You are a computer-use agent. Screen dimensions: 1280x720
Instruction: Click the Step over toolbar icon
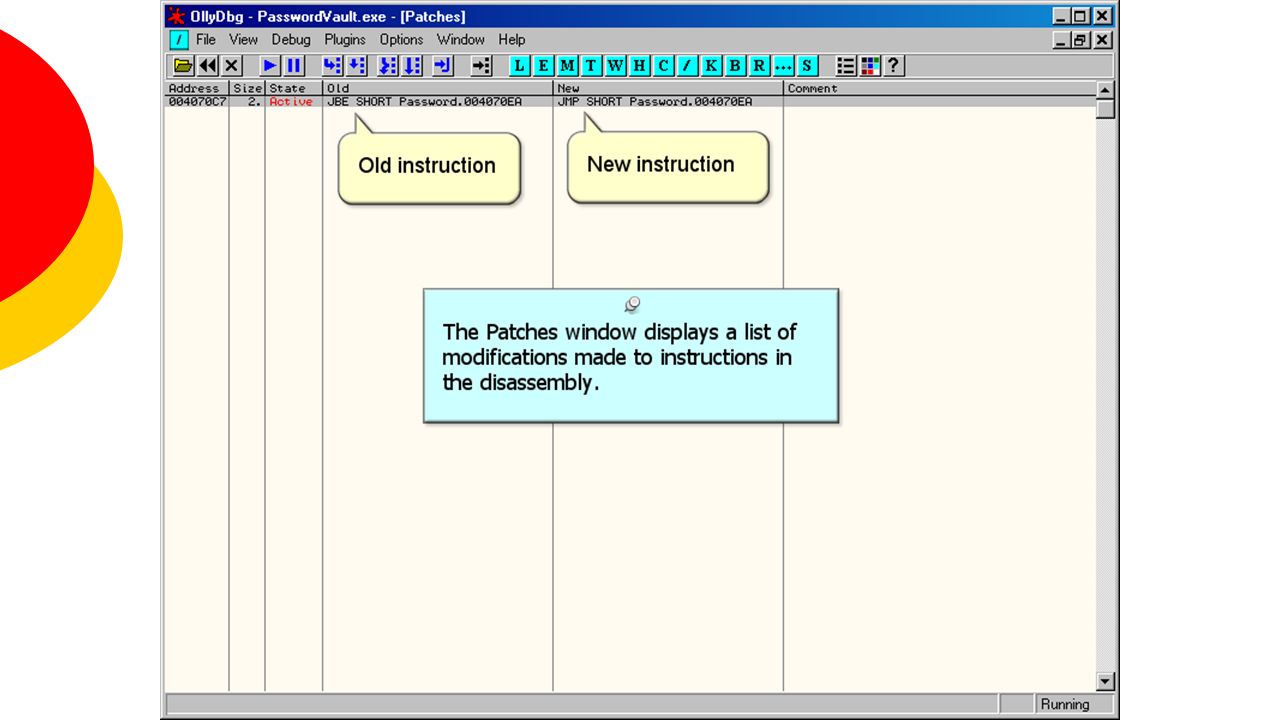point(356,66)
